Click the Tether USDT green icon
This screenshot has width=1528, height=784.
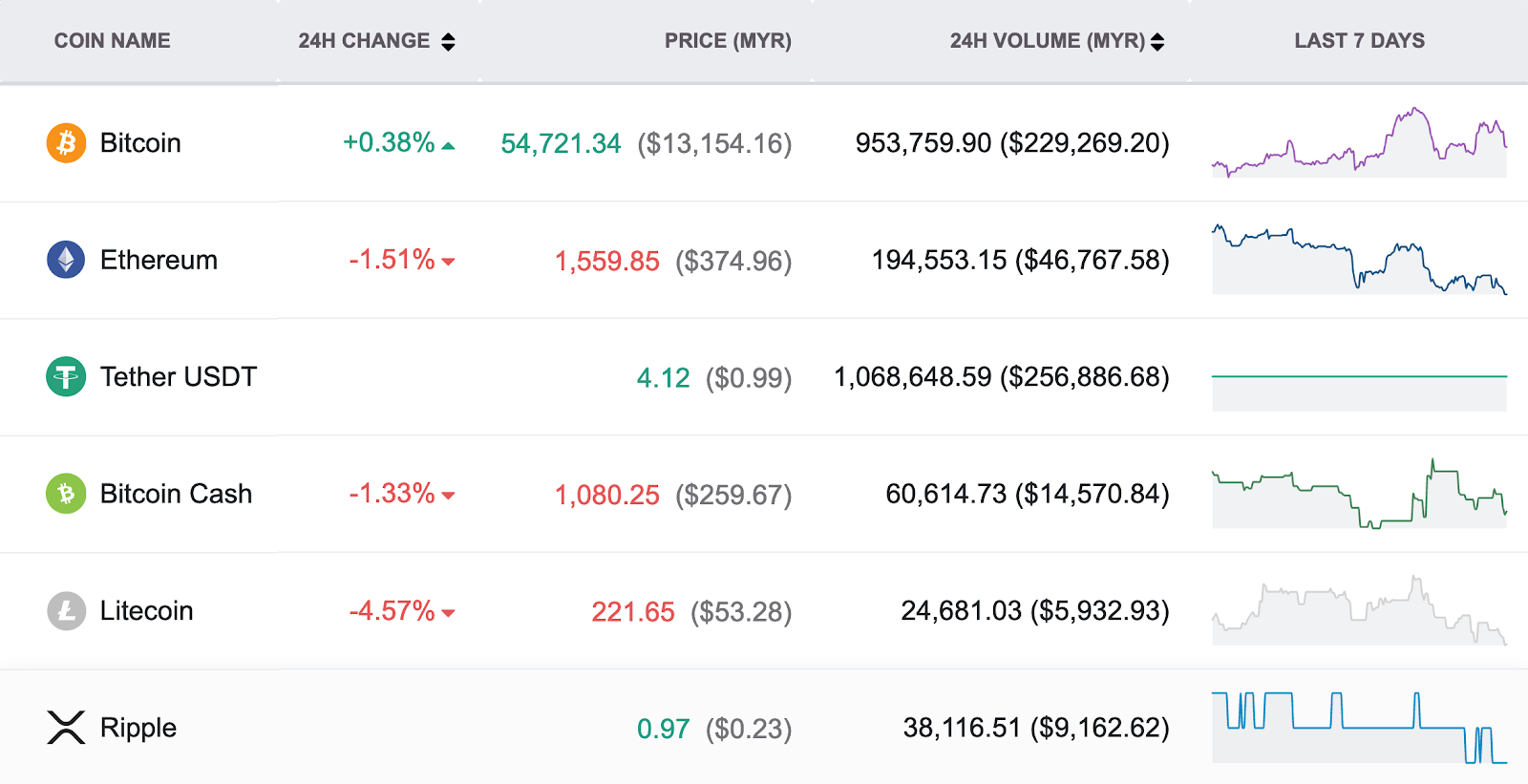point(66,376)
